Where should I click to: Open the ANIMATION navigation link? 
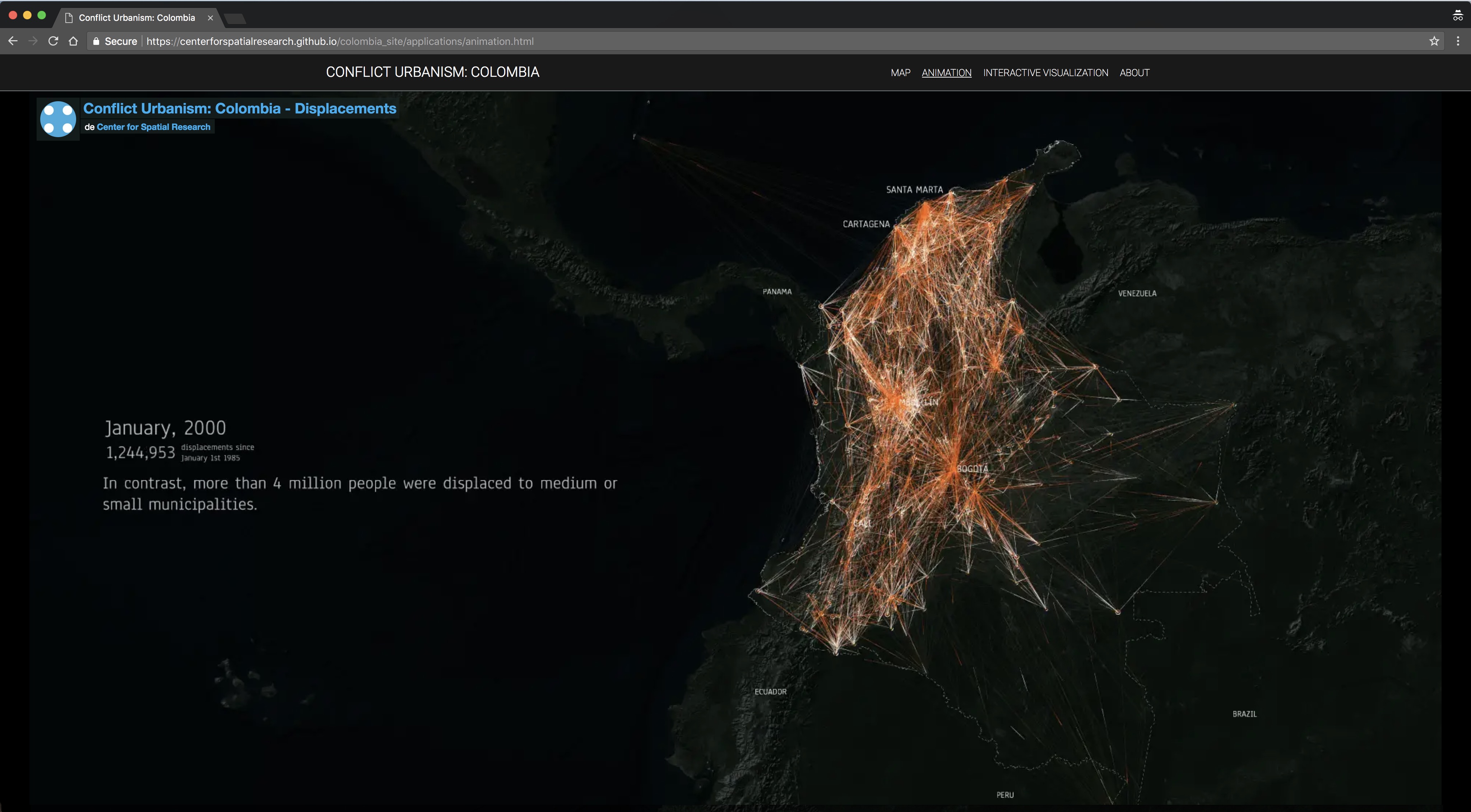(946, 73)
